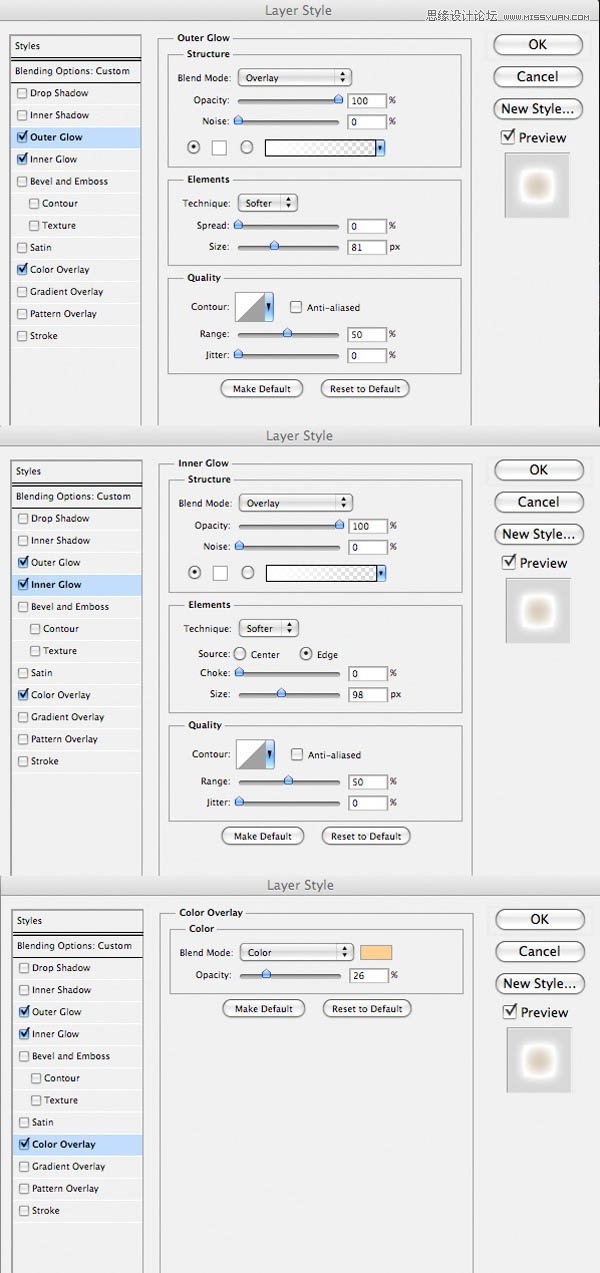This screenshot has width=600, height=1273.
Task: Click the Size slider handle in Inner Glow Elements
Action: point(281,692)
